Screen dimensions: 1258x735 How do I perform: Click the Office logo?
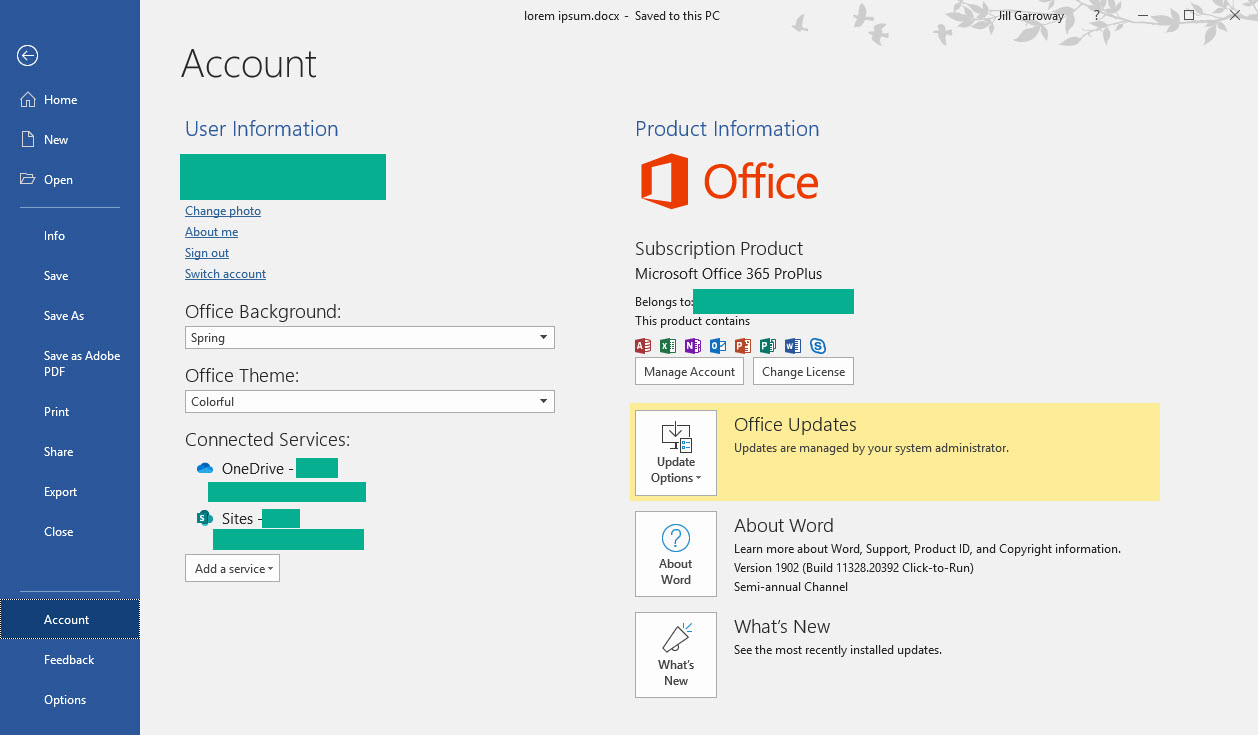[729, 181]
